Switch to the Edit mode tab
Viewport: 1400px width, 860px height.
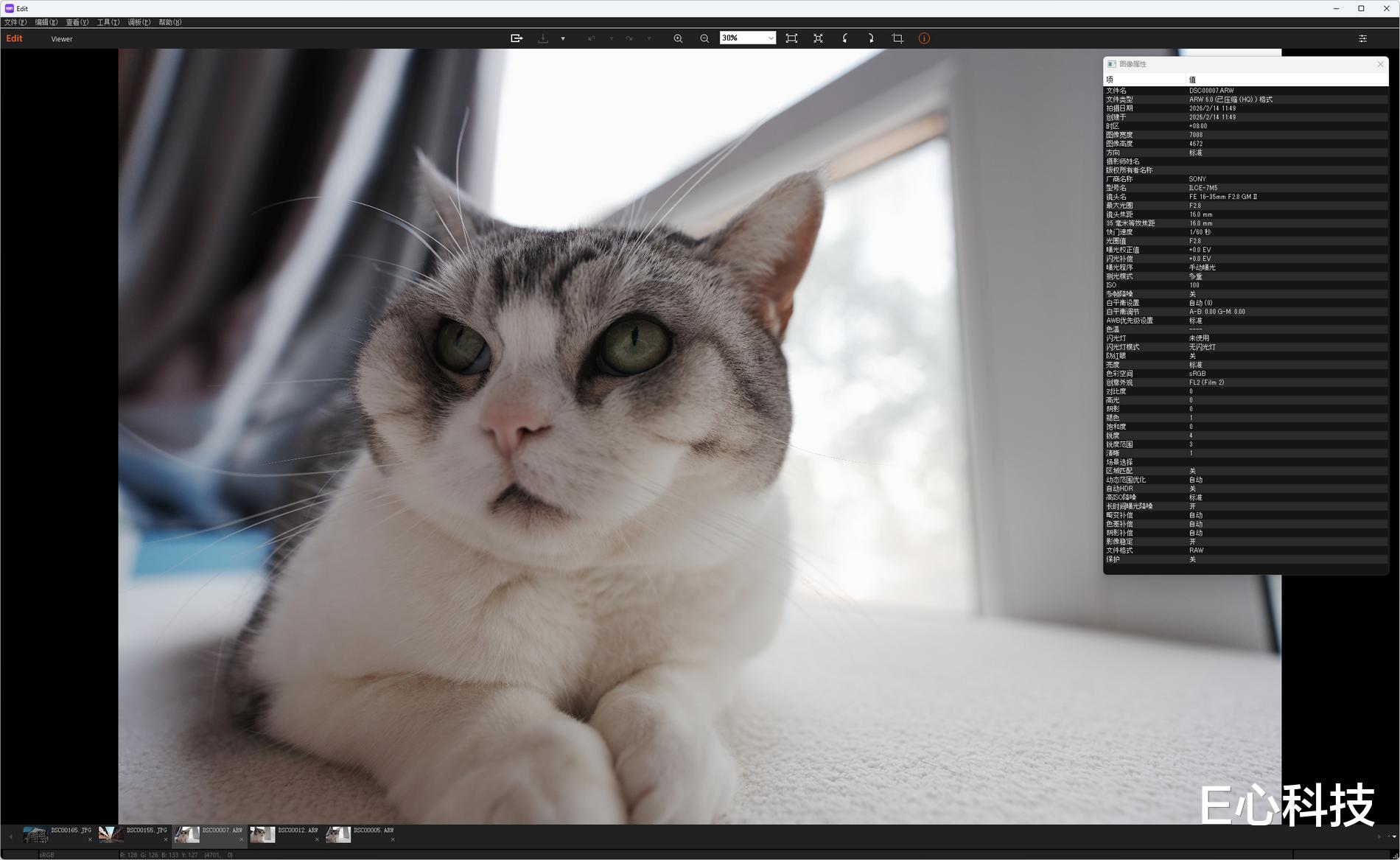pyautogui.click(x=14, y=38)
